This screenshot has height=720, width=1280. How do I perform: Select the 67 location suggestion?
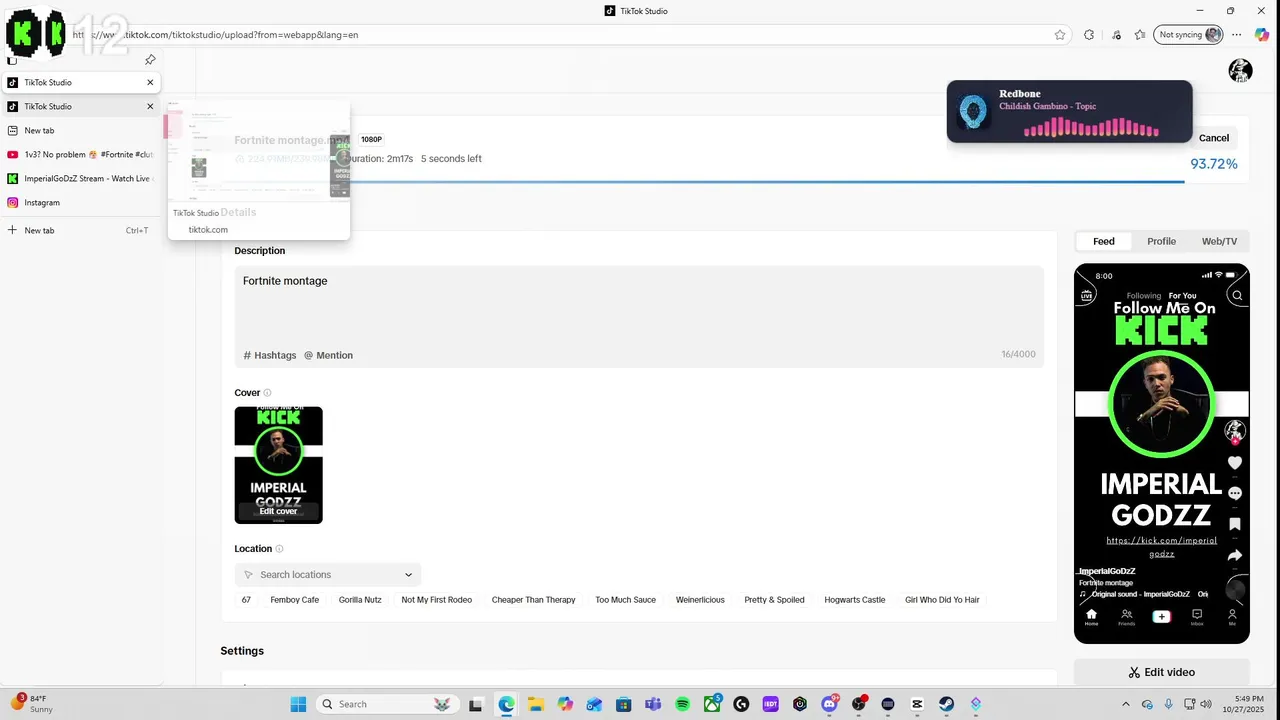pyautogui.click(x=246, y=600)
